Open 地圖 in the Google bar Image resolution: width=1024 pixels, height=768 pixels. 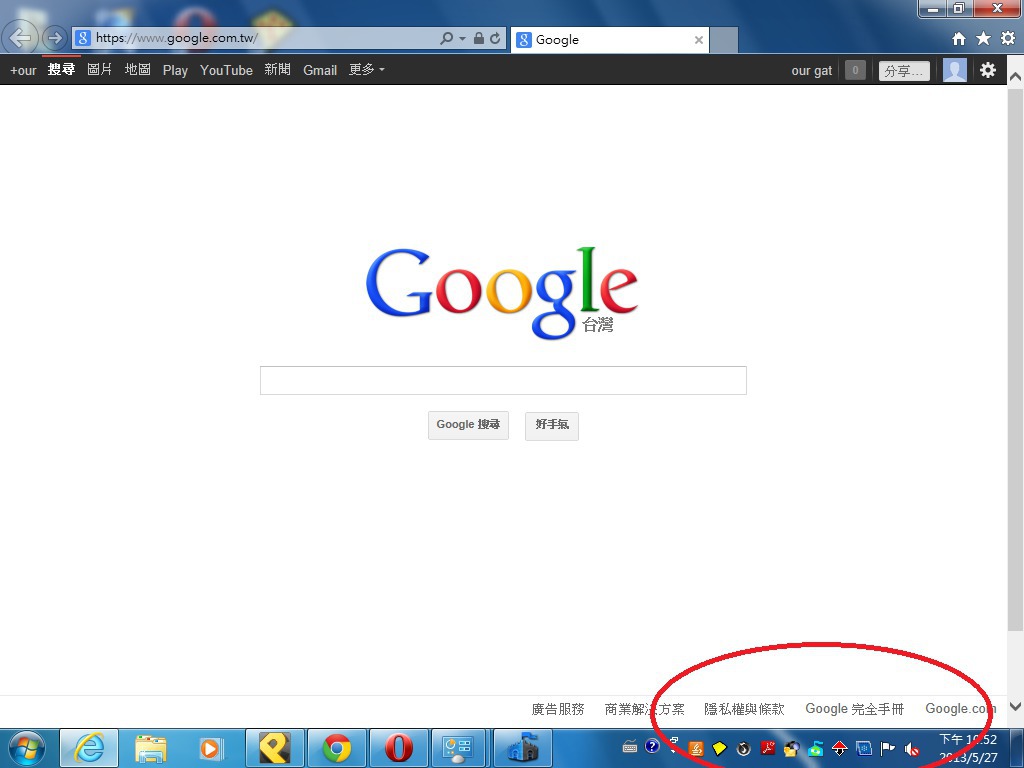(x=138, y=69)
